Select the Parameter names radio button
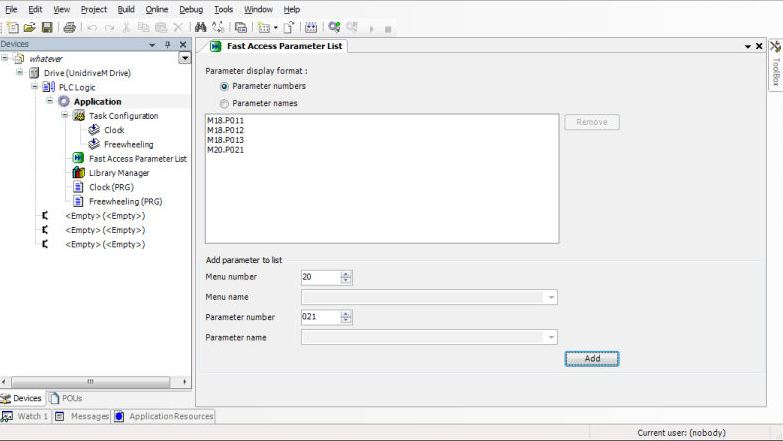 click(x=224, y=103)
